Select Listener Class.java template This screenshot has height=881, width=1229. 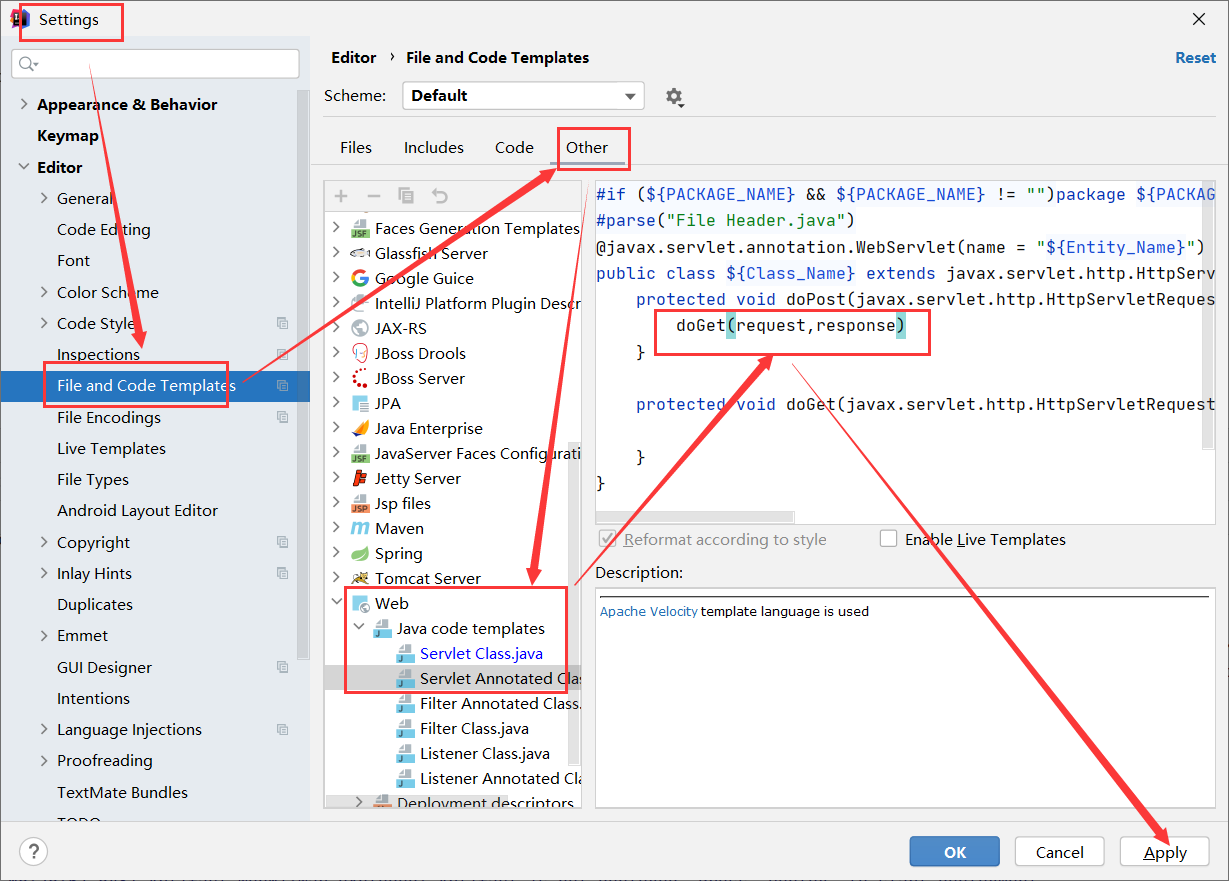(485, 753)
